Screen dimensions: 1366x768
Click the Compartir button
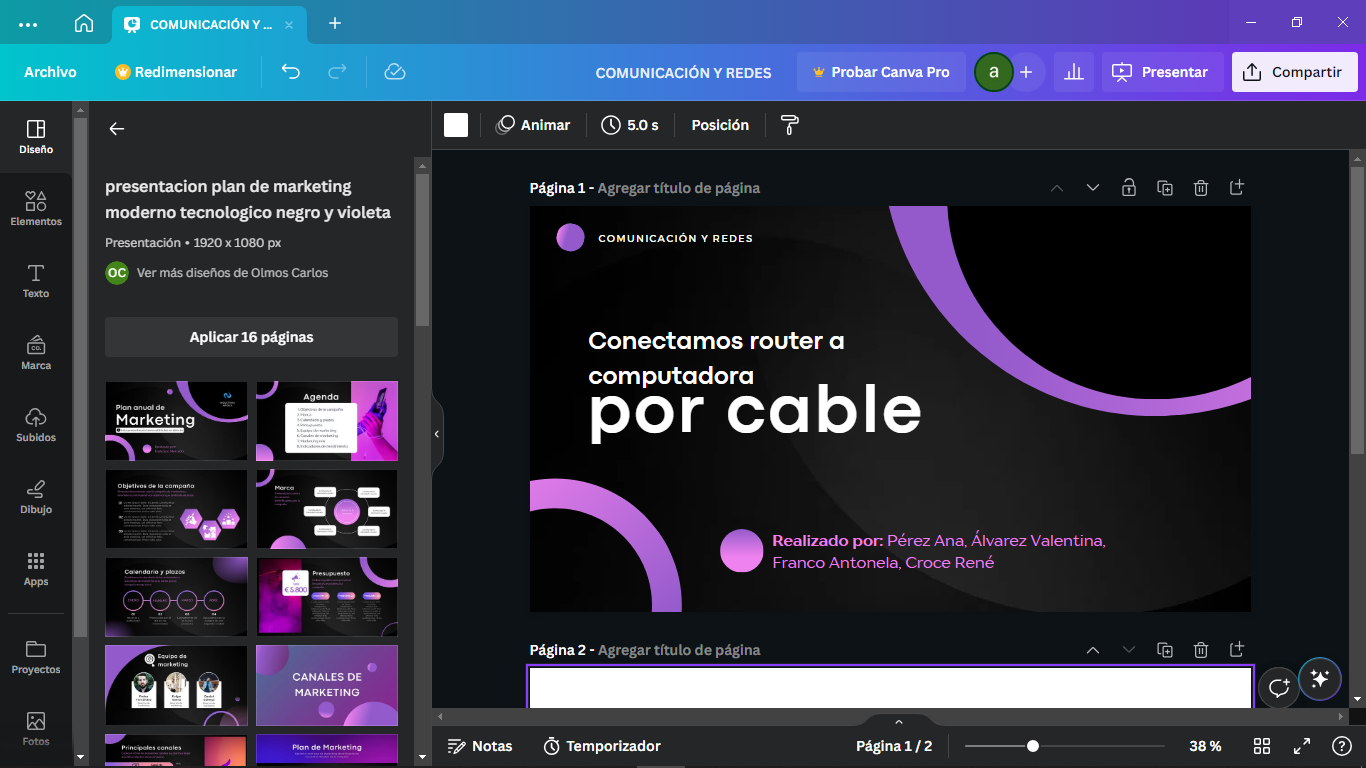pos(1294,72)
